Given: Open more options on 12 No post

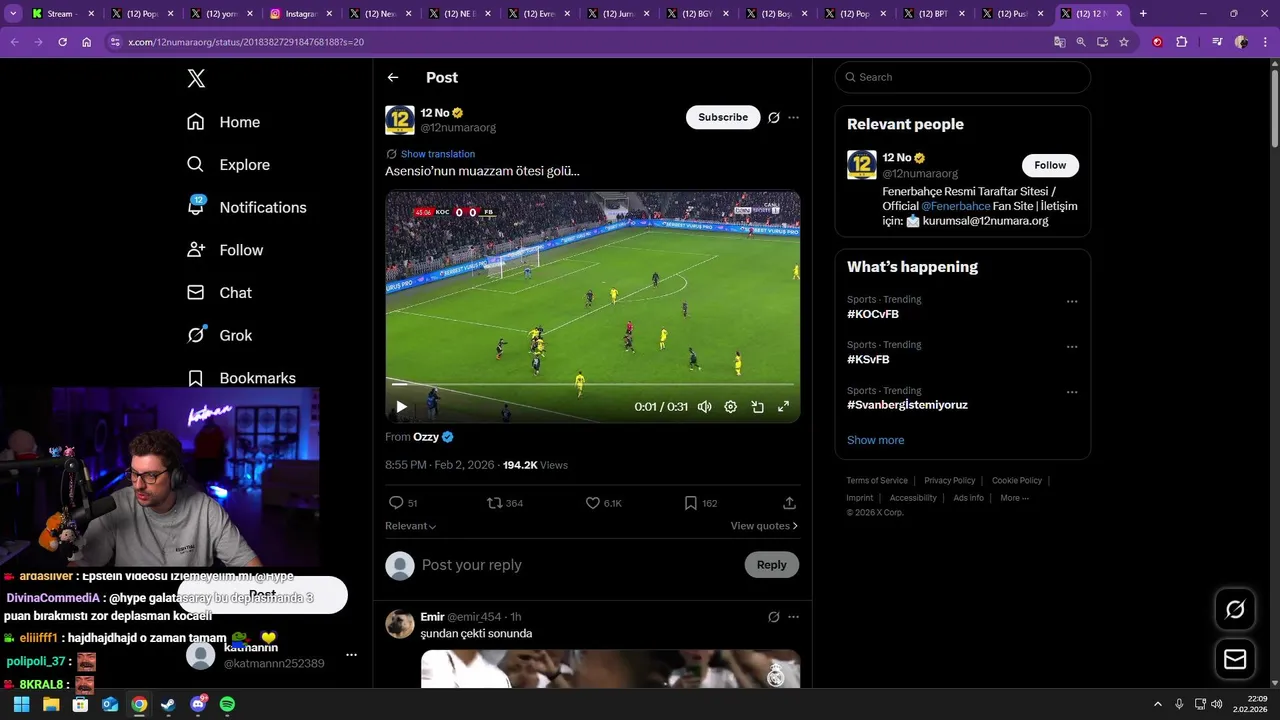Looking at the screenshot, I should [793, 117].
